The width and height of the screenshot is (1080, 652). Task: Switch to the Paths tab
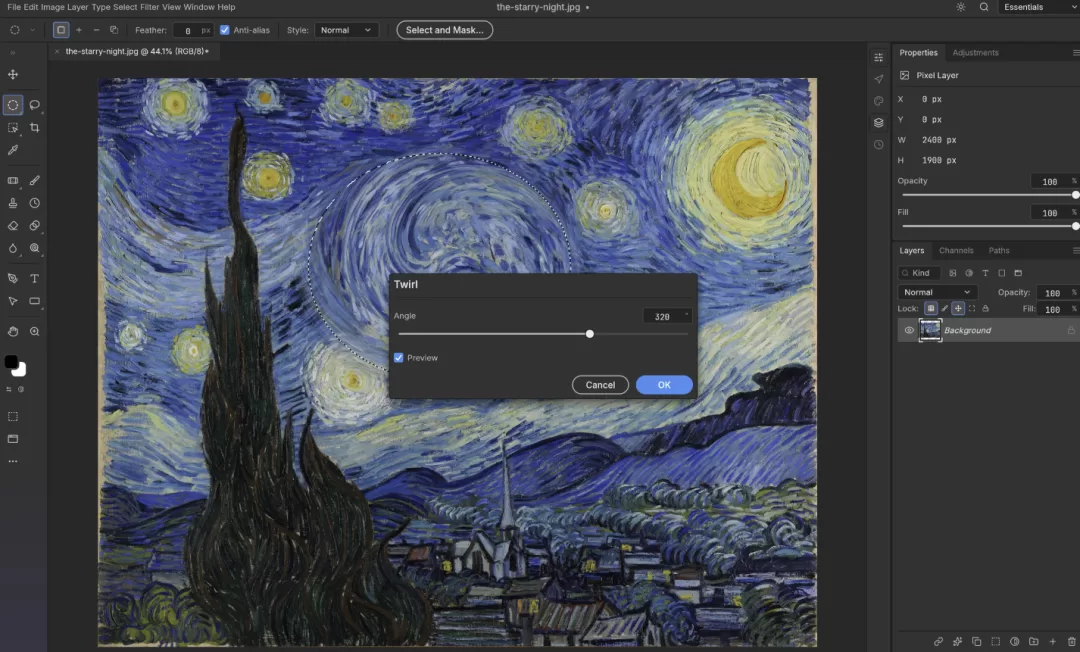[999, 251]
